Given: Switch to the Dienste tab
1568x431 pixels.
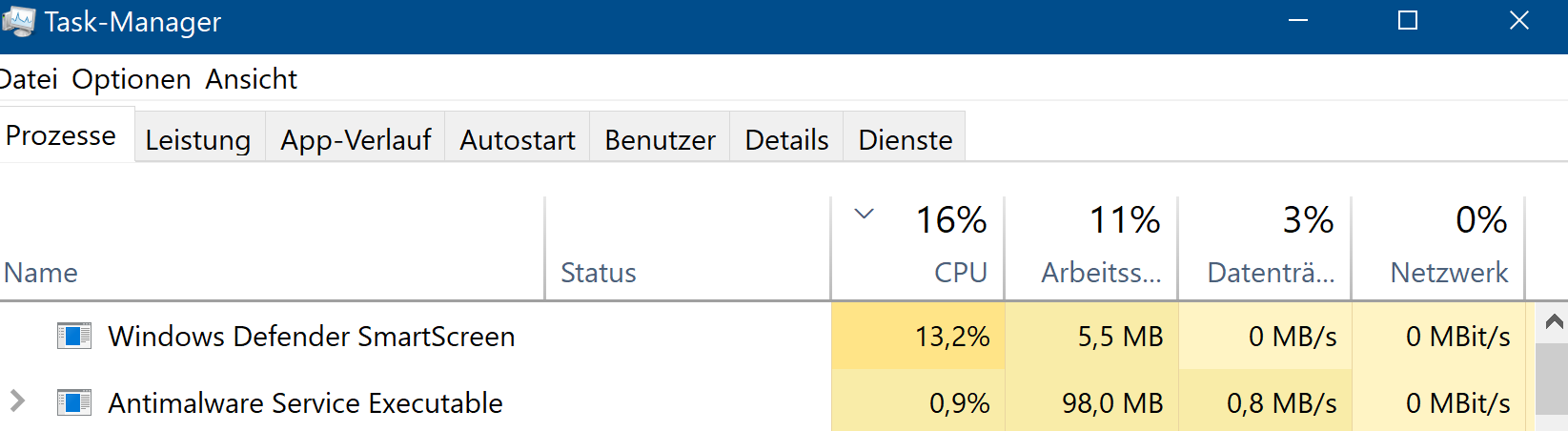Looking at the screenshot, I should pyautogui.click(x=905, y=139).
